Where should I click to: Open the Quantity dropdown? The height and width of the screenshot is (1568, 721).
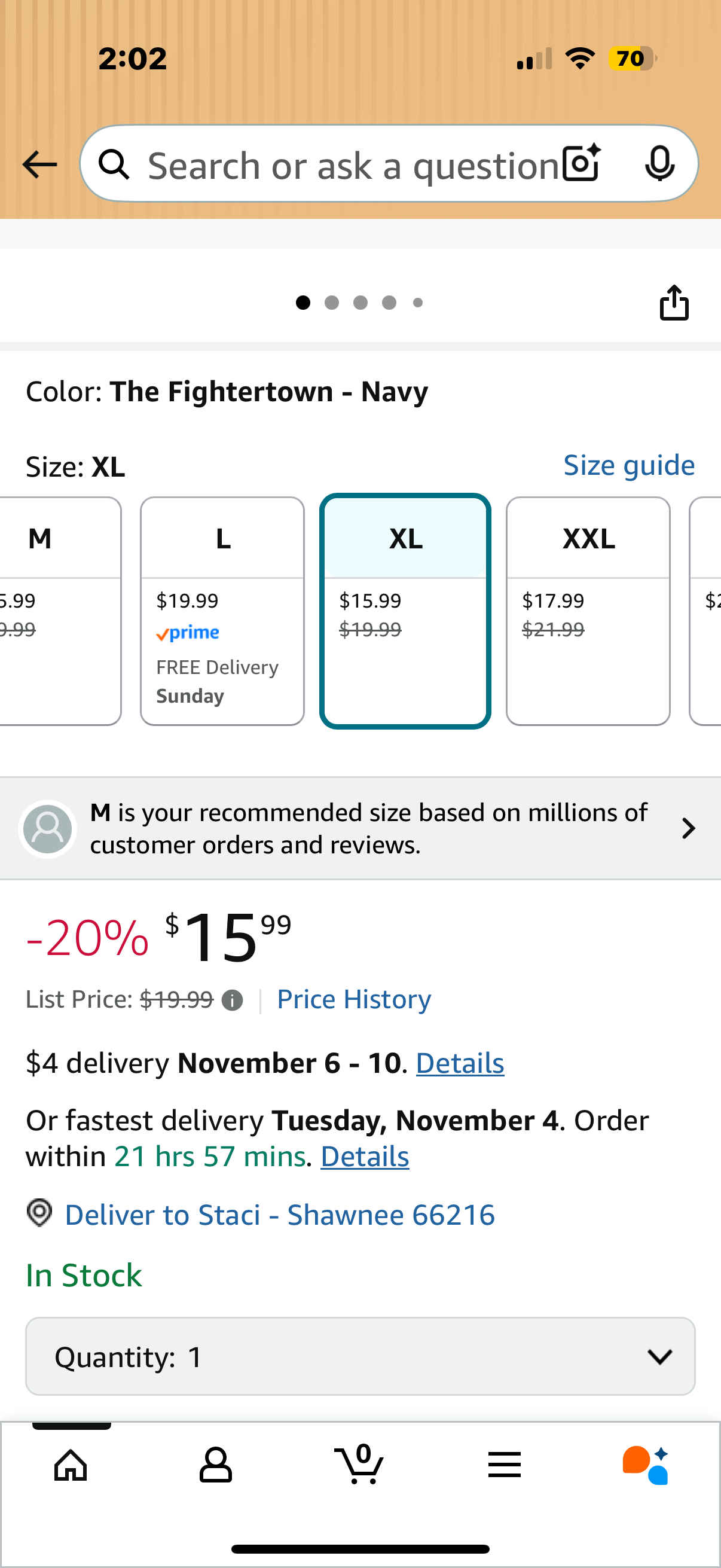pyautogui.click(x=360, y=1356)
